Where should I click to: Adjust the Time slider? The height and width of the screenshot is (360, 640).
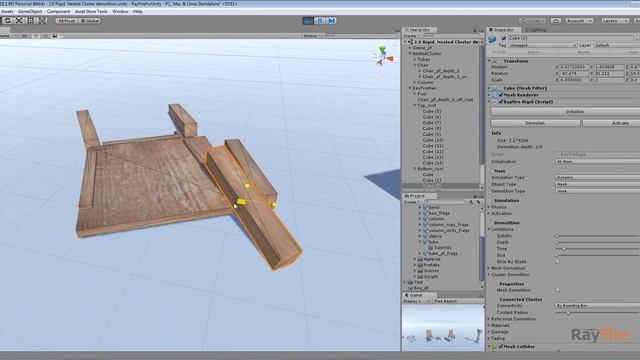[x=598, y=249]
